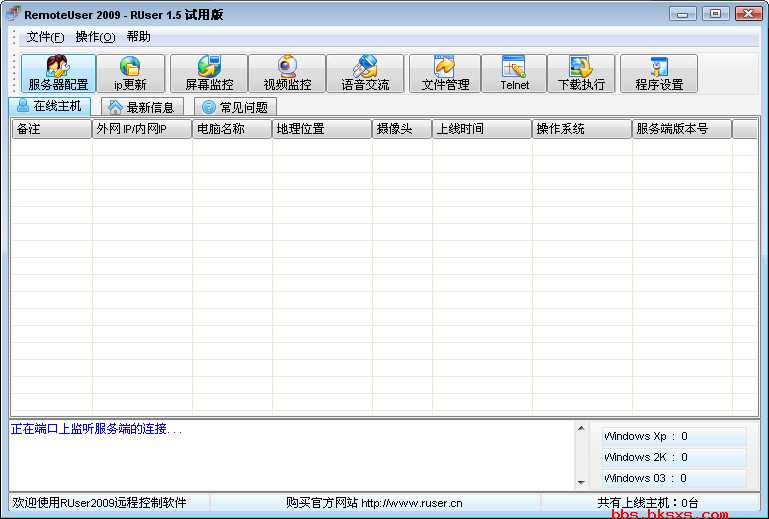Start 视频监控 video monitoring
769x519 pixels.
[x=287, y=74]
